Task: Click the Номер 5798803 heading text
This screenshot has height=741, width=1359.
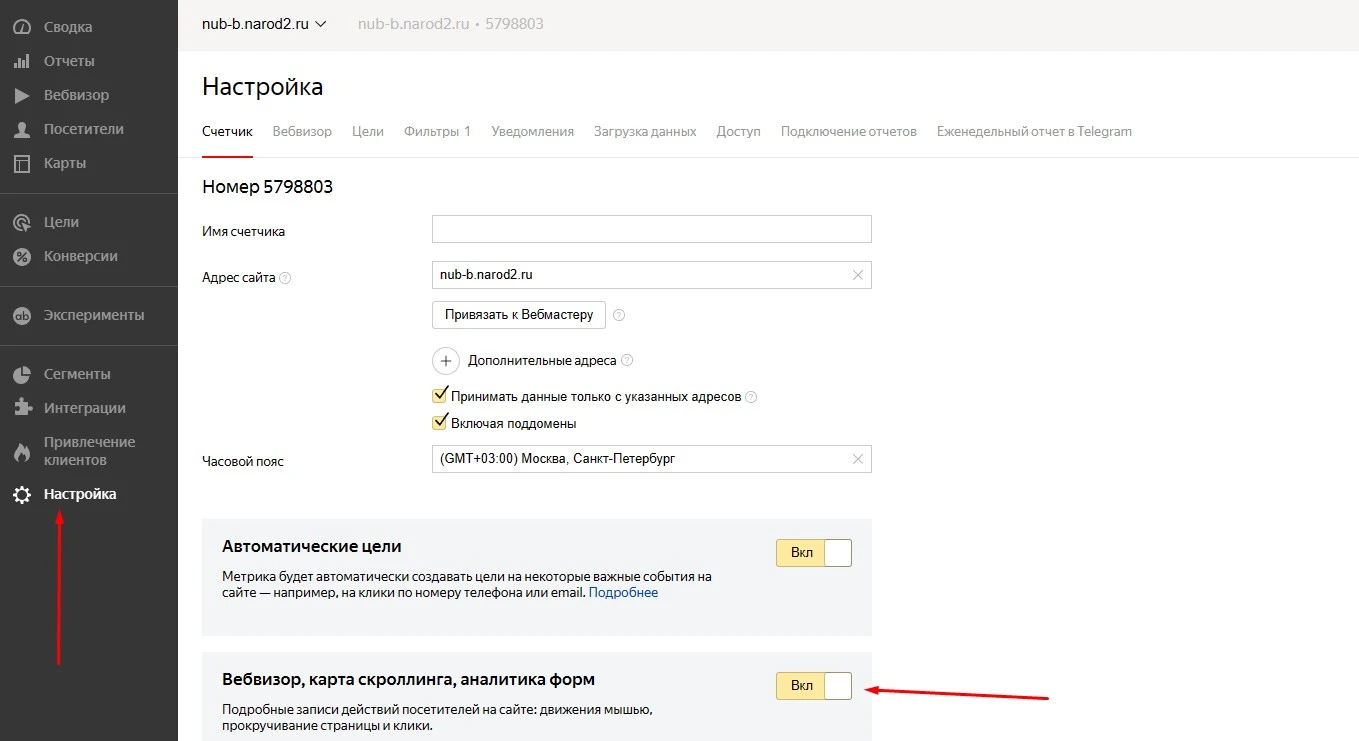Action: tap(267, 187)
